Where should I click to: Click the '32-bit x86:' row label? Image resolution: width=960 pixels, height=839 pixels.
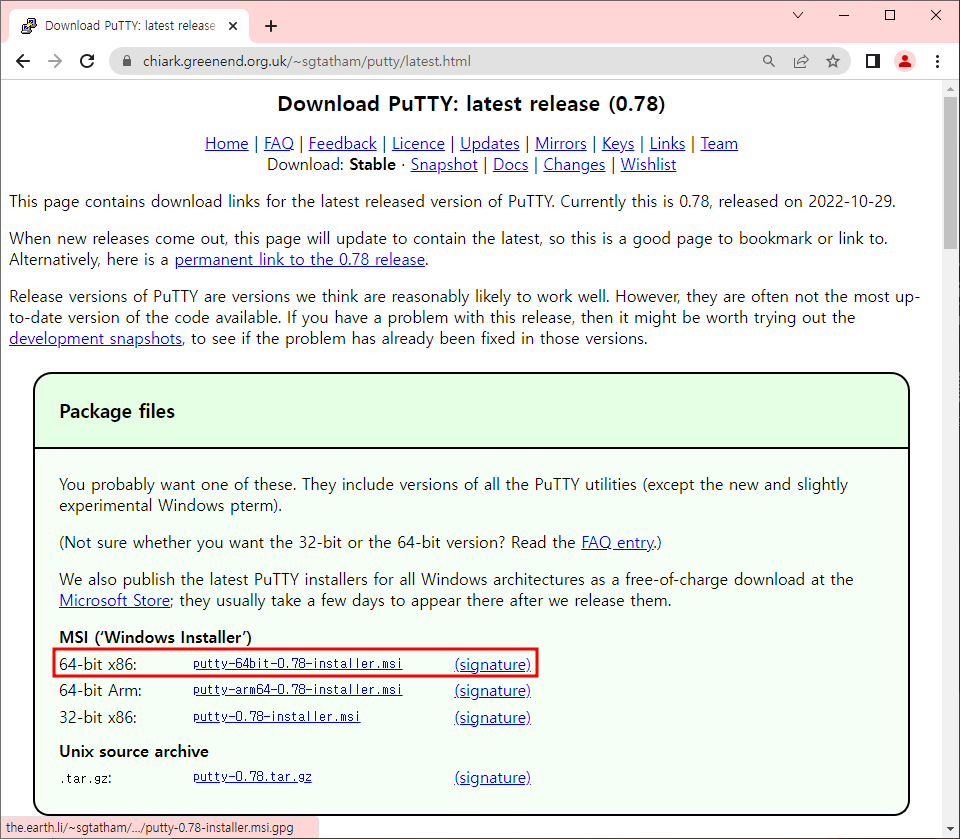(x=98, y=718)
